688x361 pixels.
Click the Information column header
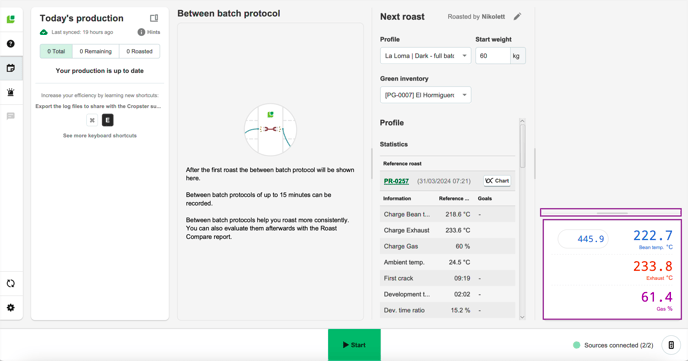(397, 198)
